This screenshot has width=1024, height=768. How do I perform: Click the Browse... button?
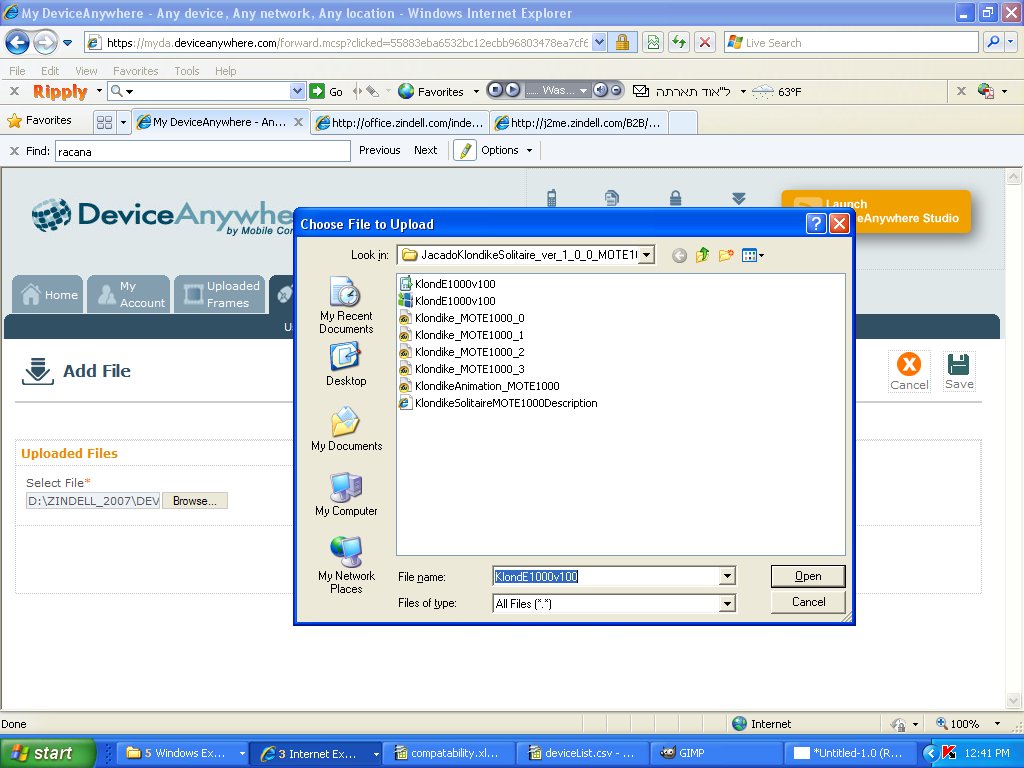click(x=195, y=501)
